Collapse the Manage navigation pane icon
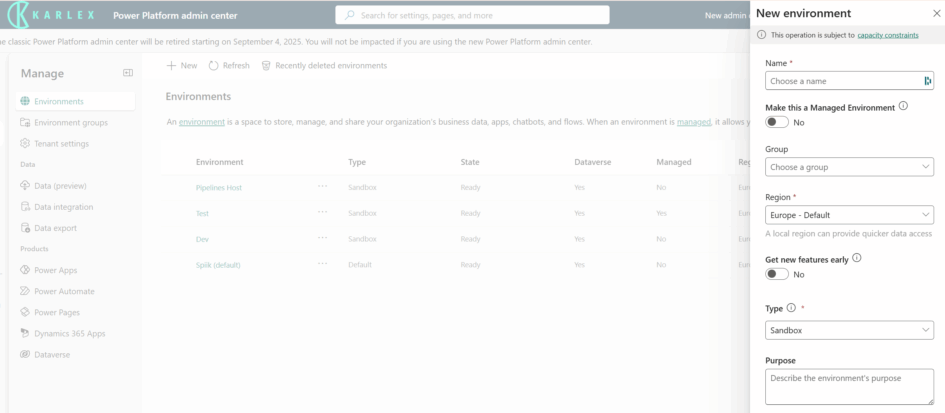The height and width of the screenshot is (413, 945). (x=128, y=73)
